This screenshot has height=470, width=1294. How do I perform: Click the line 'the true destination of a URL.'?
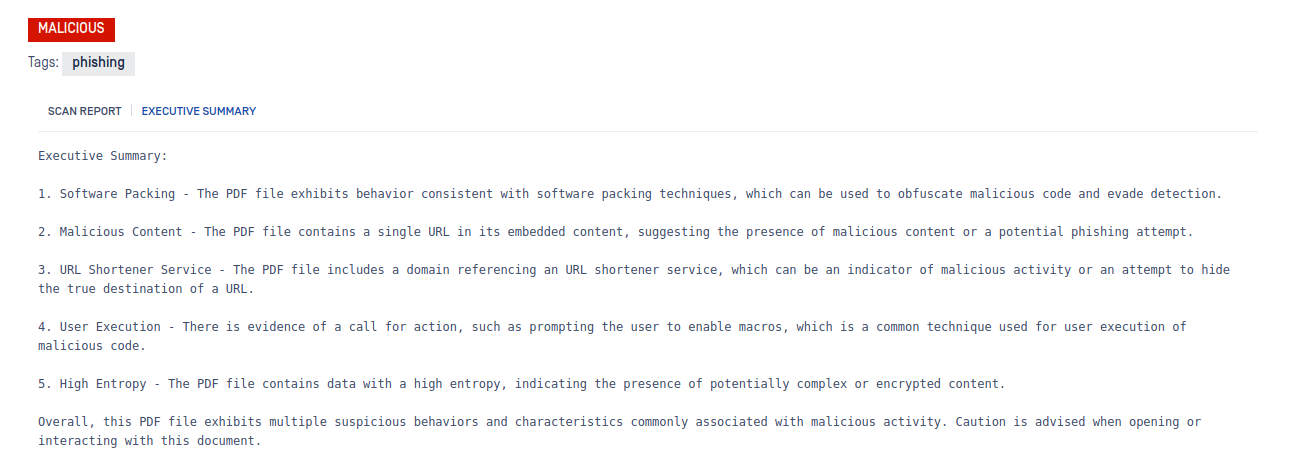146,289
